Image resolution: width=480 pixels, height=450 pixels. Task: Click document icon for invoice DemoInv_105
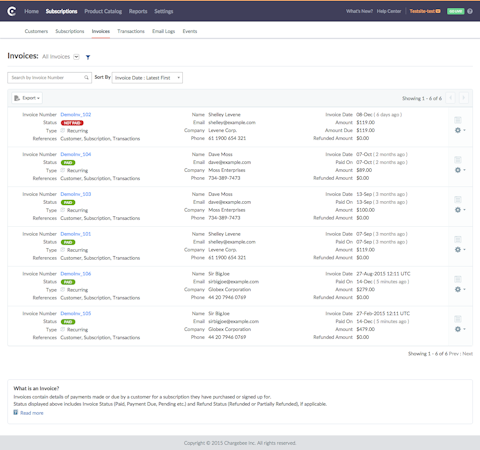point(458,319)
